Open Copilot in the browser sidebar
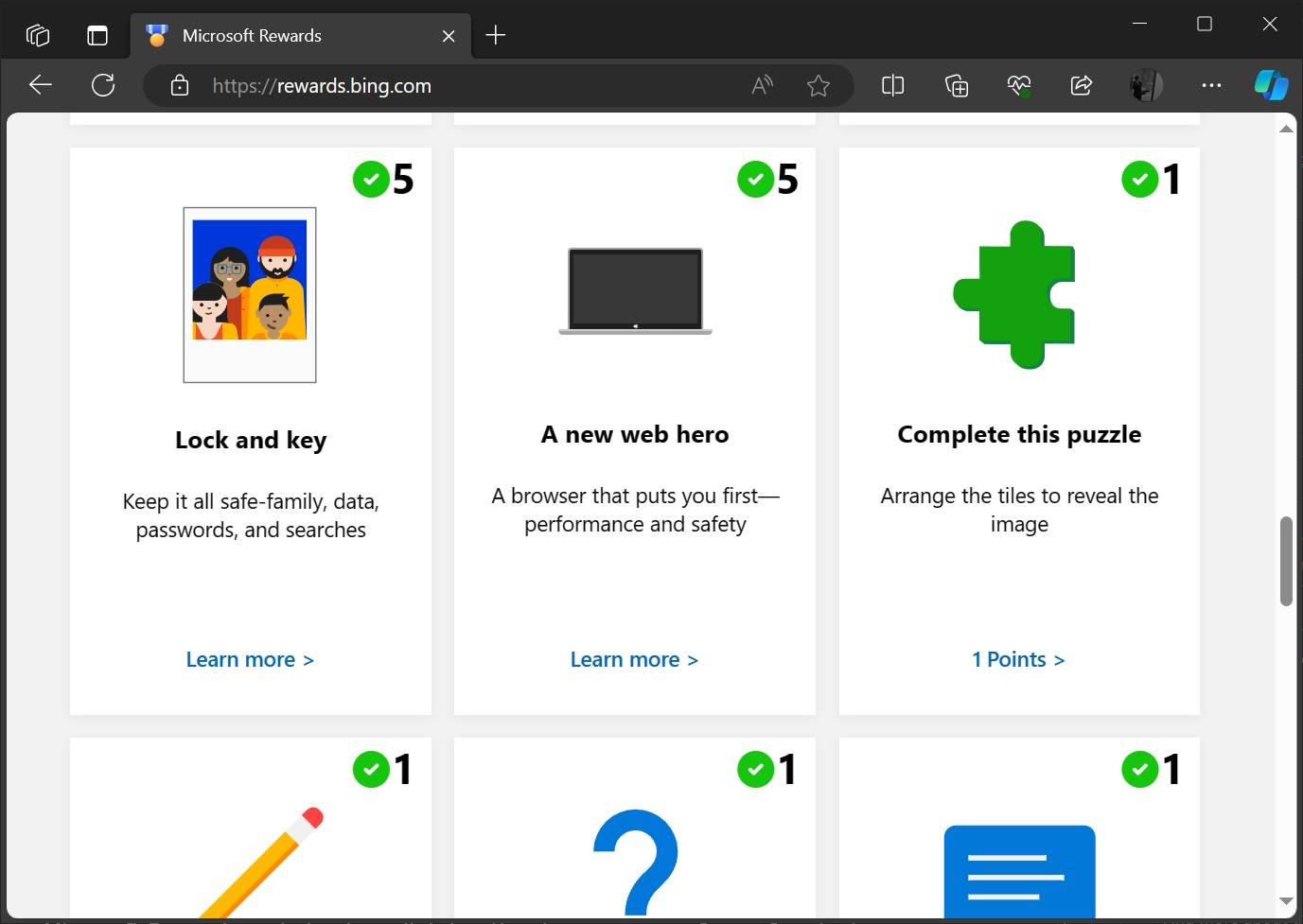 pyautogui.click(x=1271, y=84)
